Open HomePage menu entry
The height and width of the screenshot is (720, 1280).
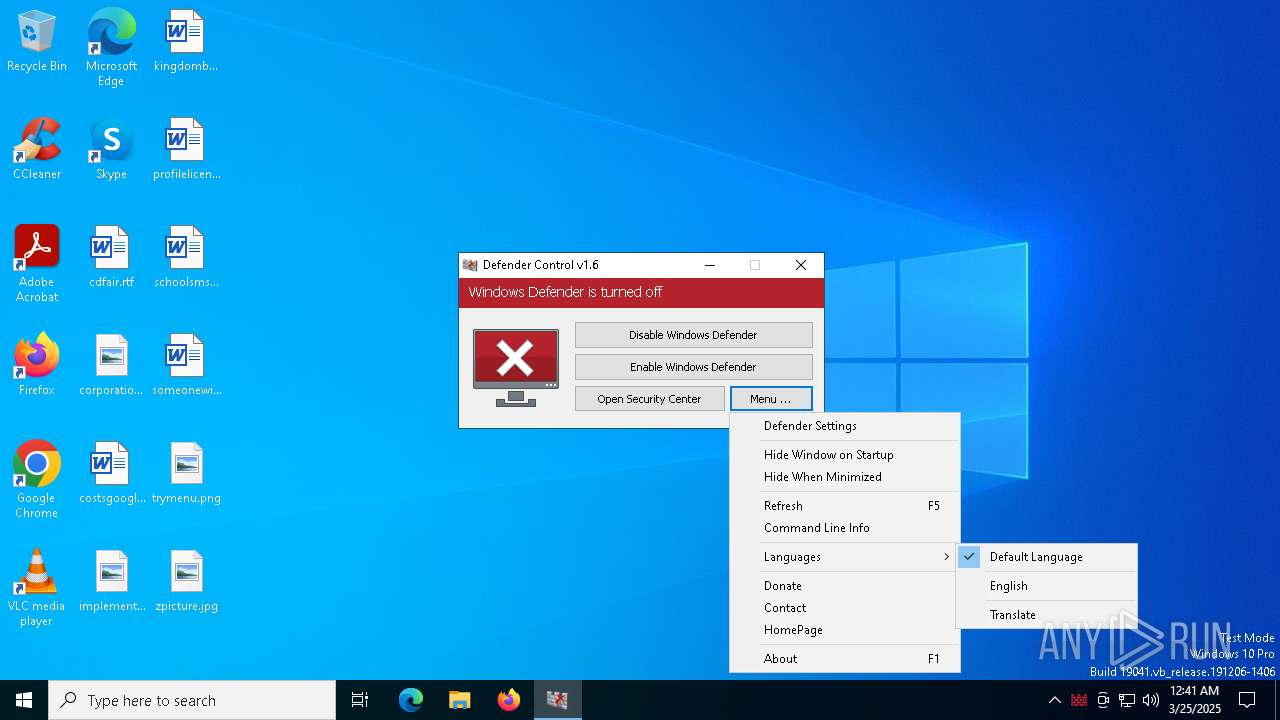[x=845, y=630]
